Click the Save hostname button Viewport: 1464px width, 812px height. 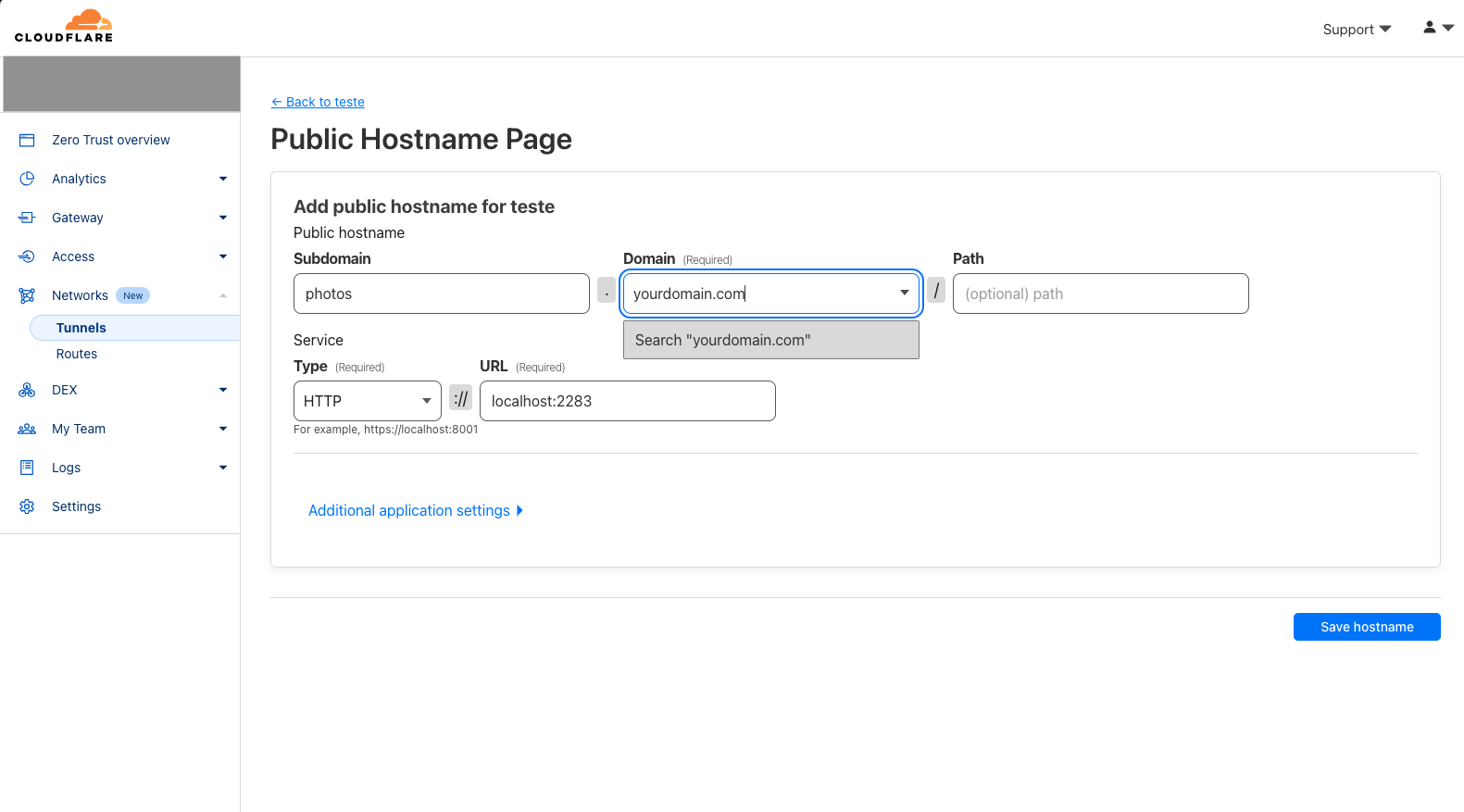click(1366, 627)
